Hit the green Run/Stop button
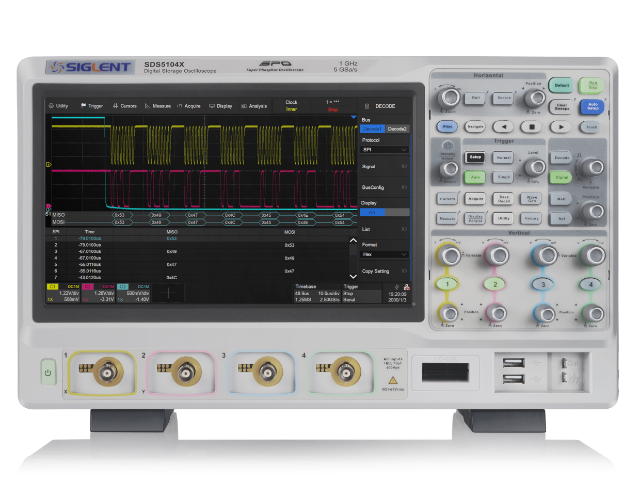 coord(592,86)
